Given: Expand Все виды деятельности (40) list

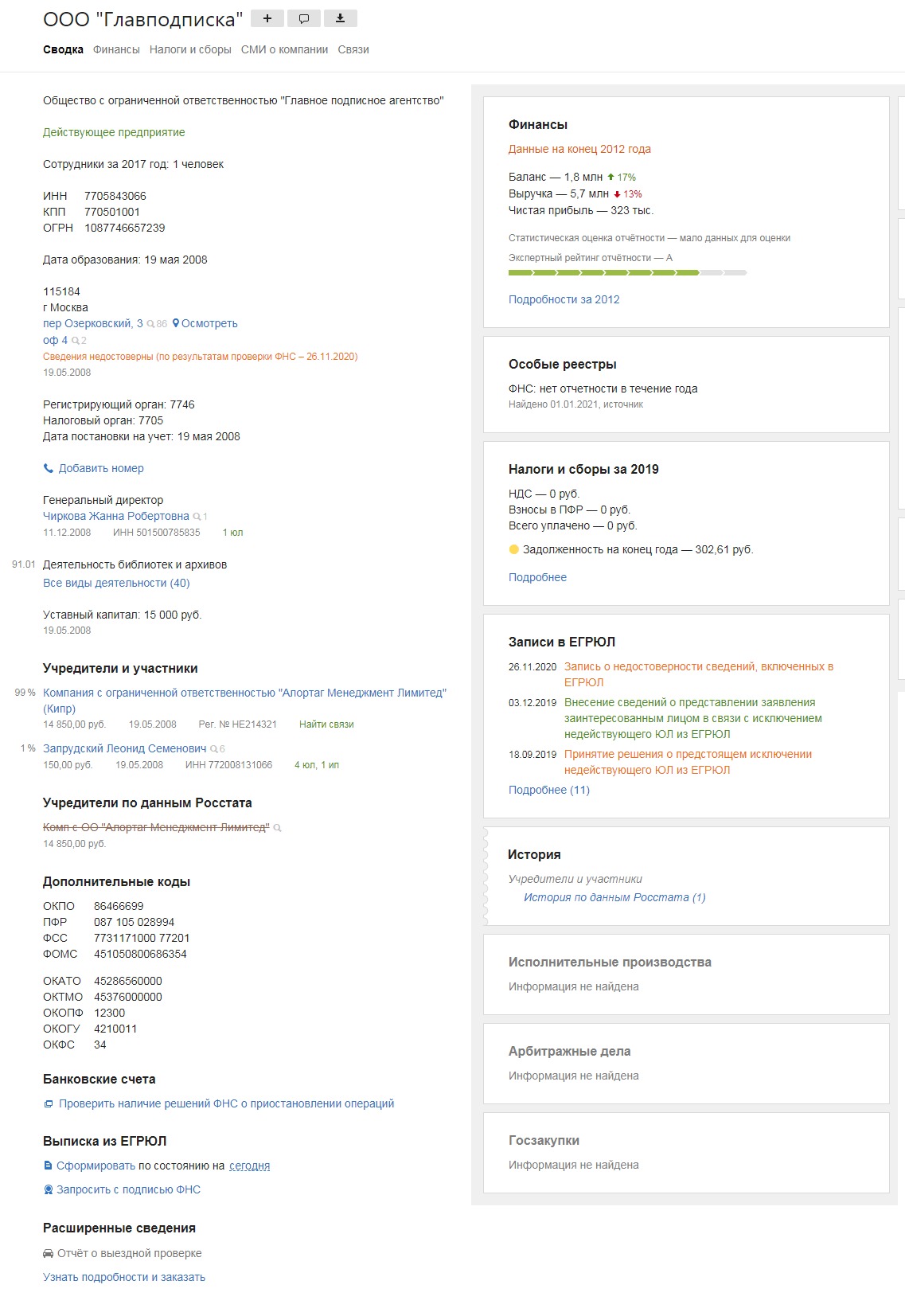Looking at the screenshot, I should [x=116, y=583].
